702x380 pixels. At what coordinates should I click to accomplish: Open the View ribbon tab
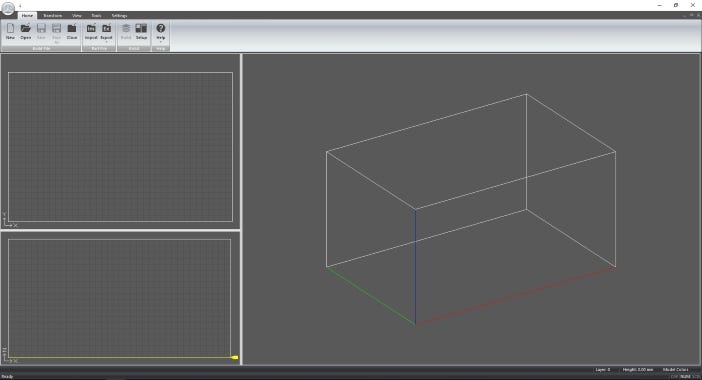pyautogui.click(x=77, y=15)
